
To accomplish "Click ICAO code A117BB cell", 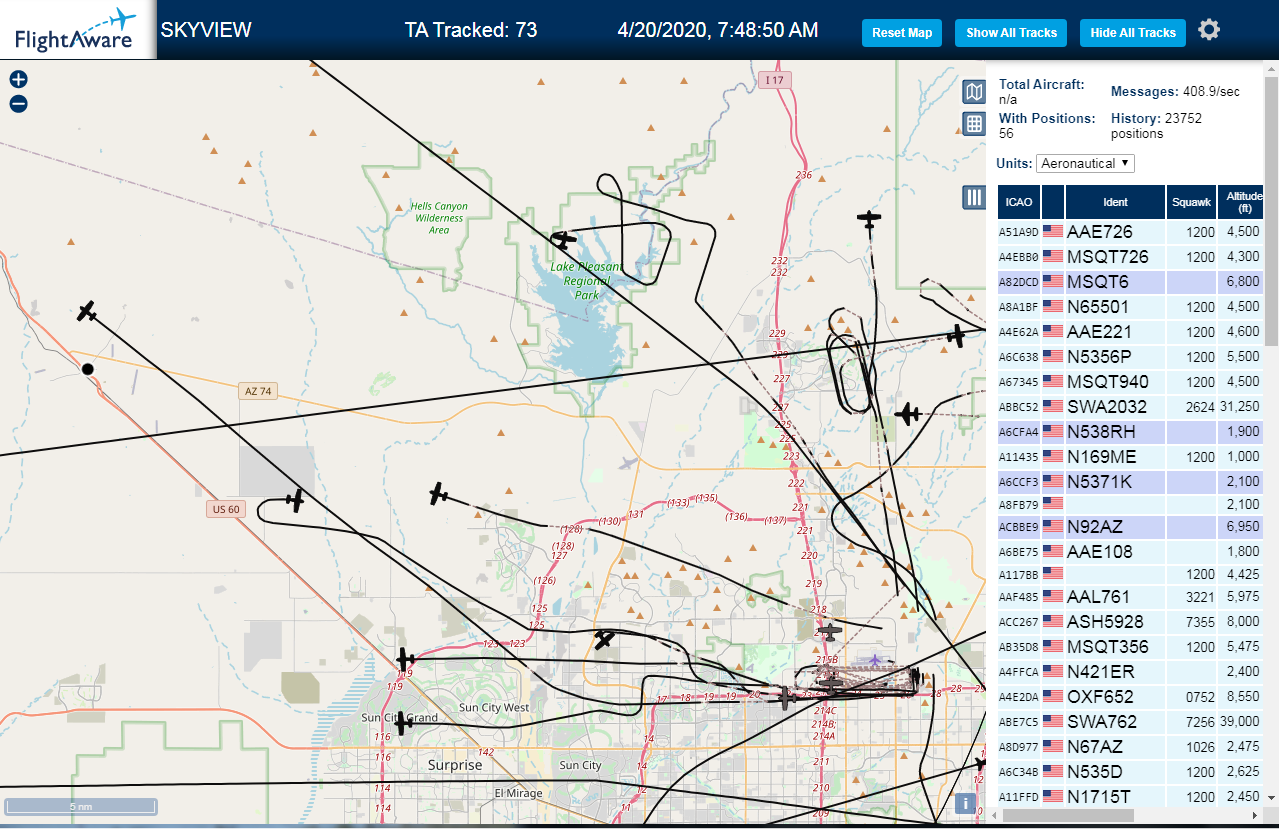I will (1018, 575).
